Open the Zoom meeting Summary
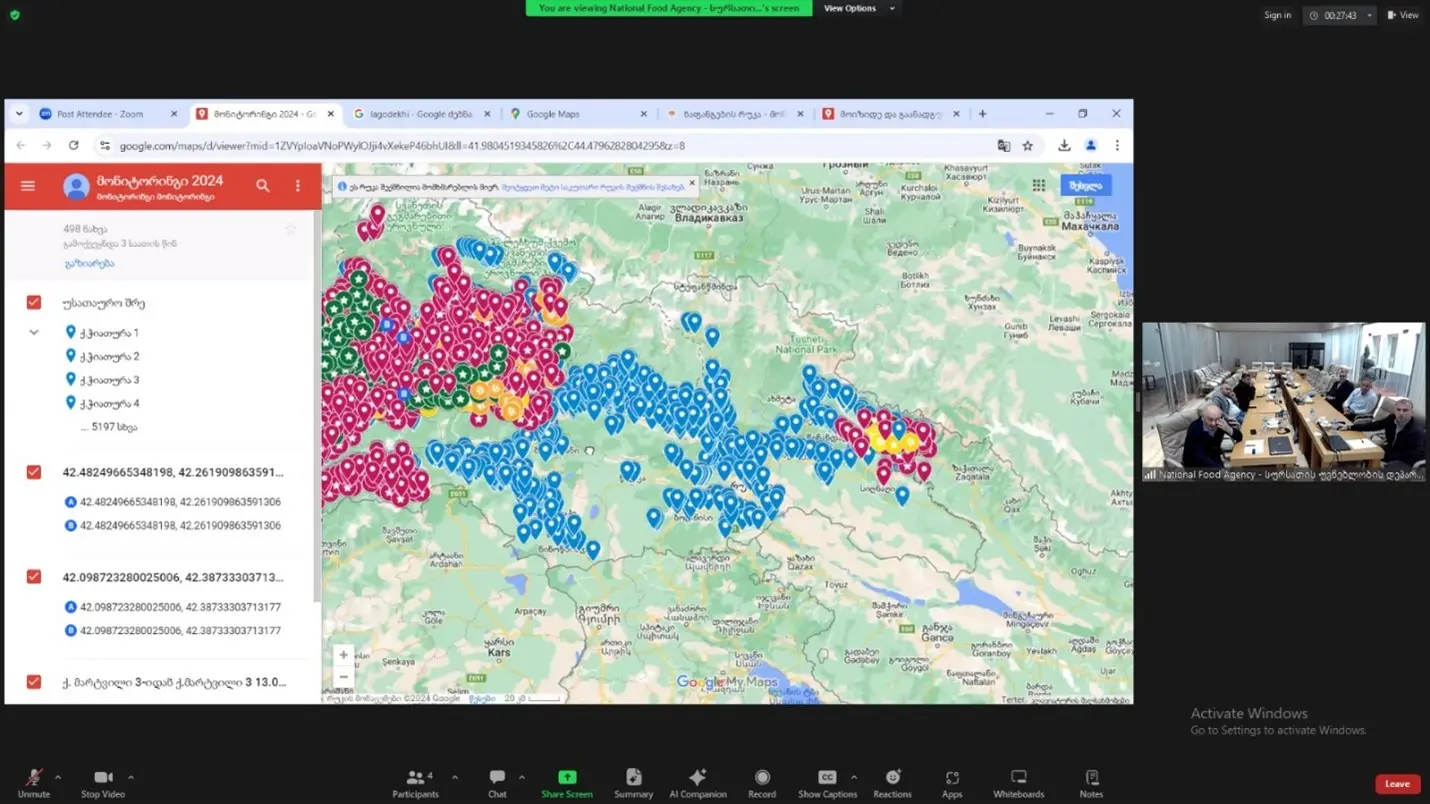 (633, 784)
